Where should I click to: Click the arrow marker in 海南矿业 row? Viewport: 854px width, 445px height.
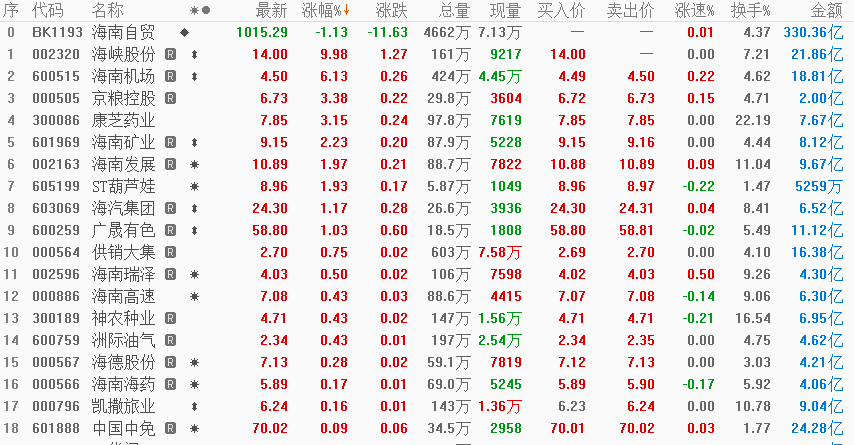pos(194,143)
